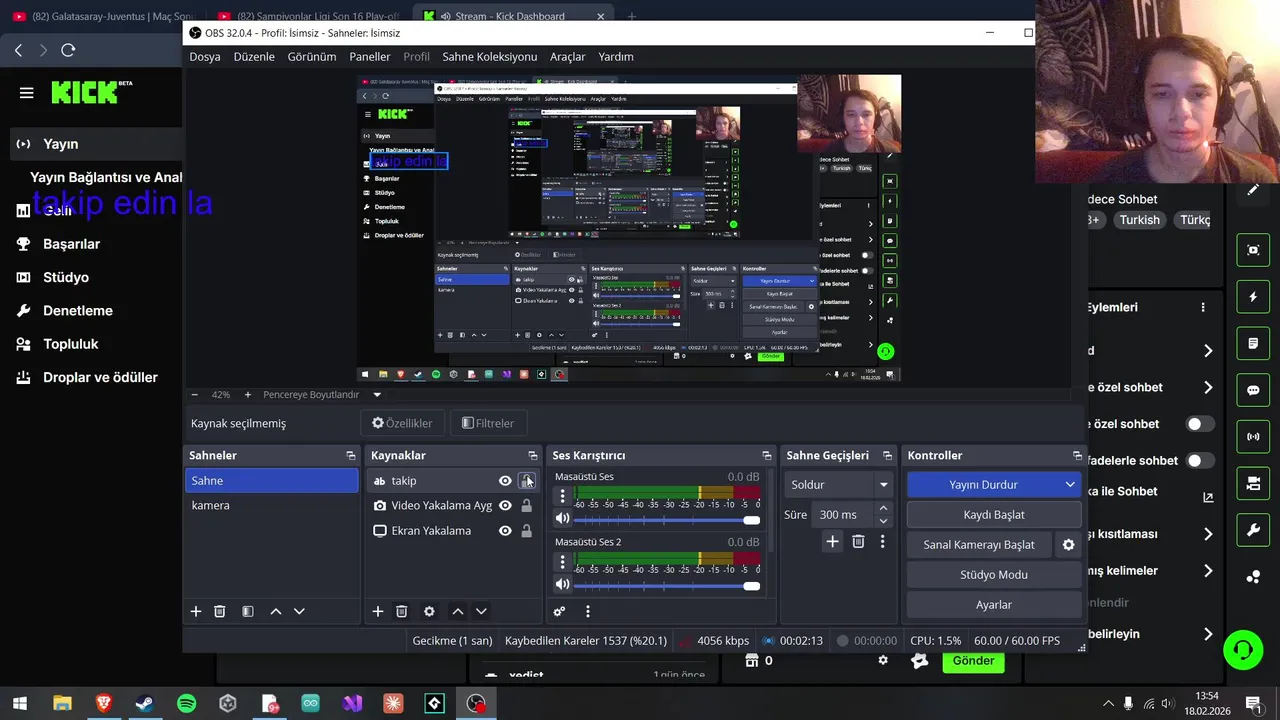Open Düzenle menu in OBS
This screenshot has width=1280, height=720.
click(254, 57)
